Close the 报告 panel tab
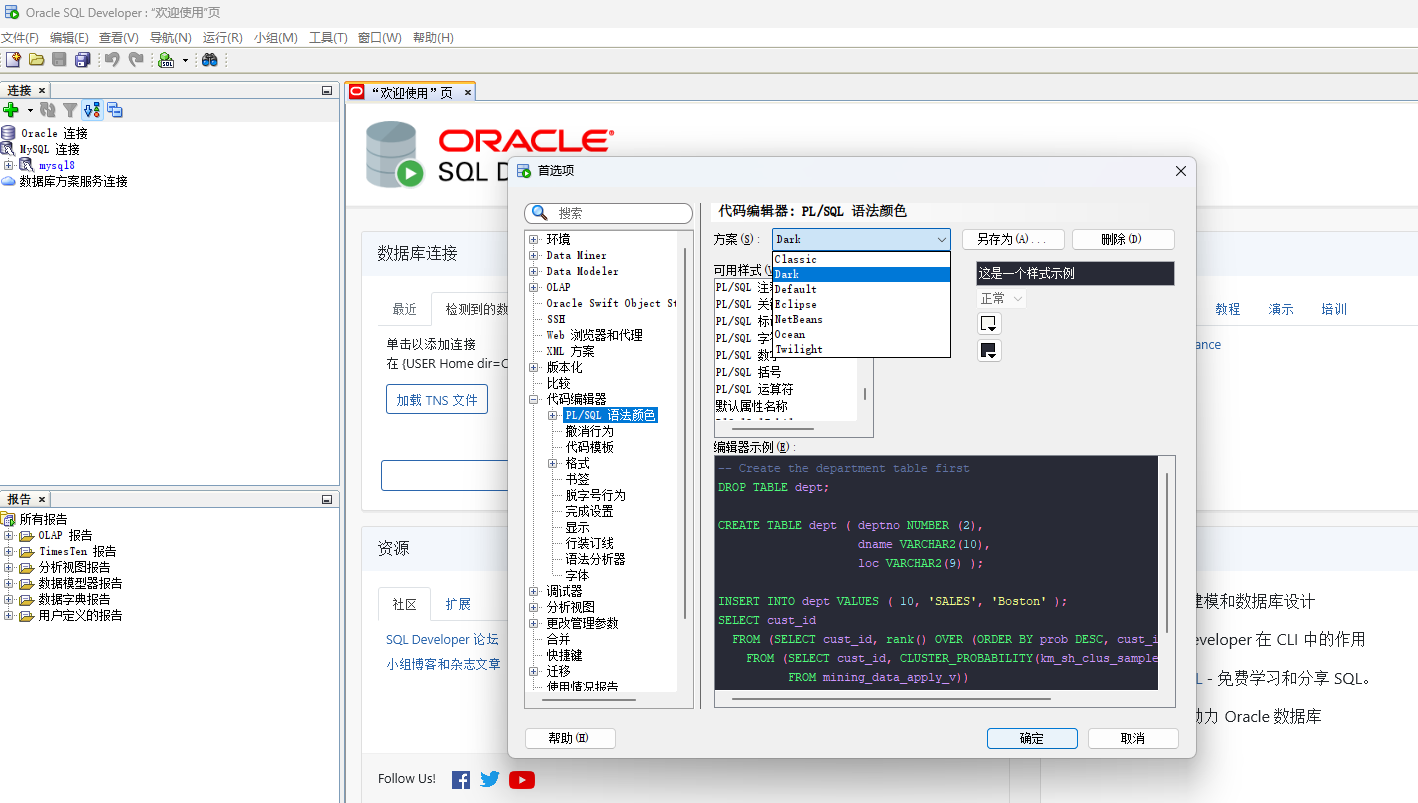Image resolution: width=1418 pixels, height=803 pixels. (42, 499)
